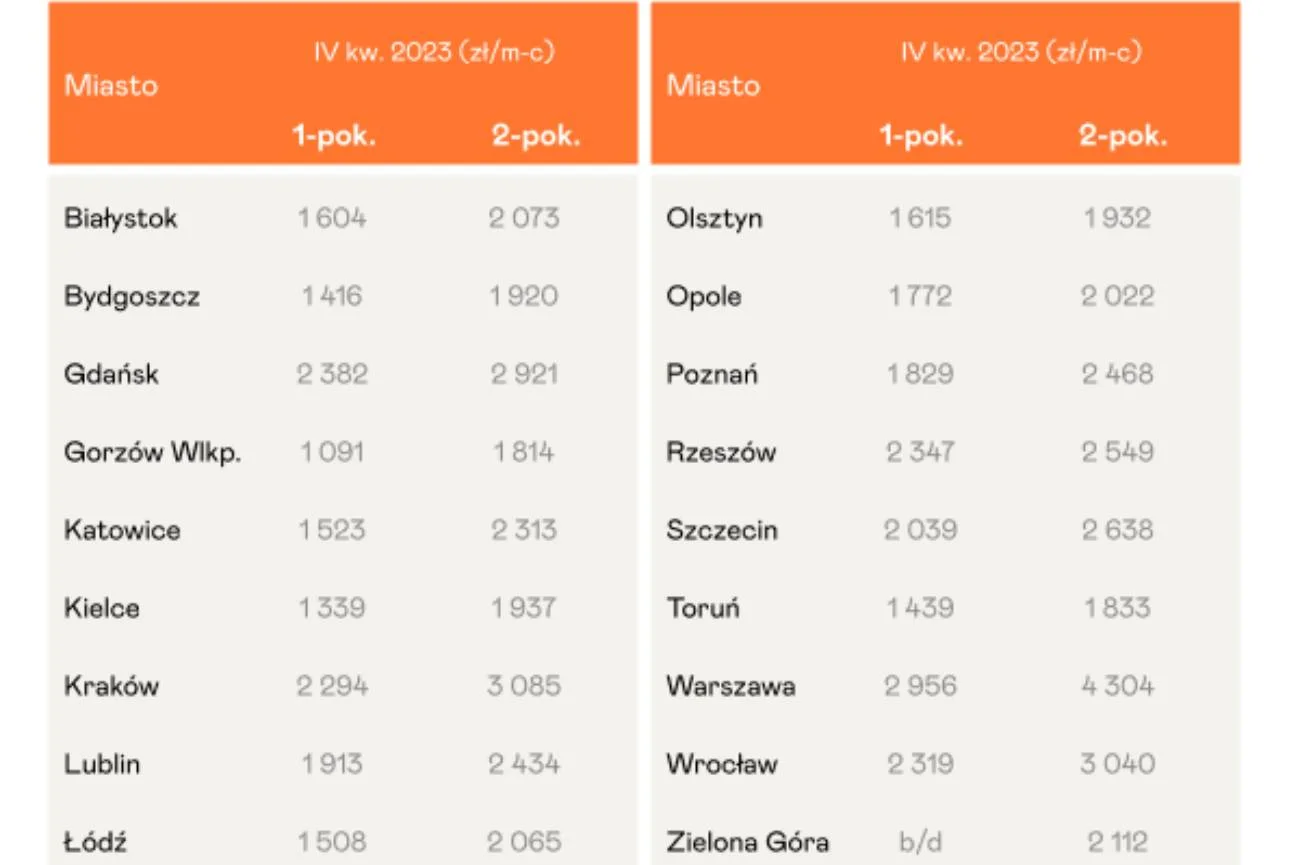Select Kraków 2-pok. value 3 085
1300x865 pixels.
coord(524,686)
